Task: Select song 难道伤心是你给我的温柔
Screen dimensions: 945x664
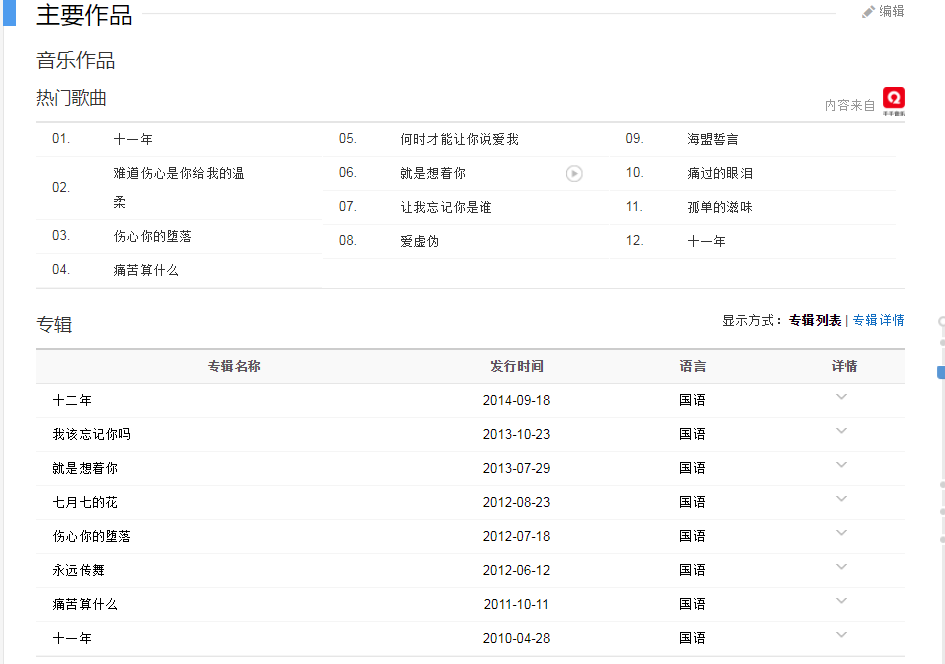Action: pos(178,174)
